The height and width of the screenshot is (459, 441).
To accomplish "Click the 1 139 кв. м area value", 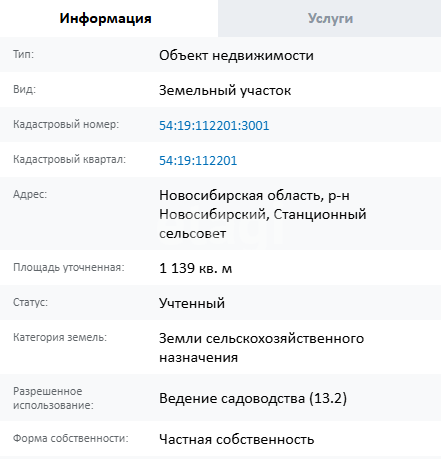I will tap(195, 268).
